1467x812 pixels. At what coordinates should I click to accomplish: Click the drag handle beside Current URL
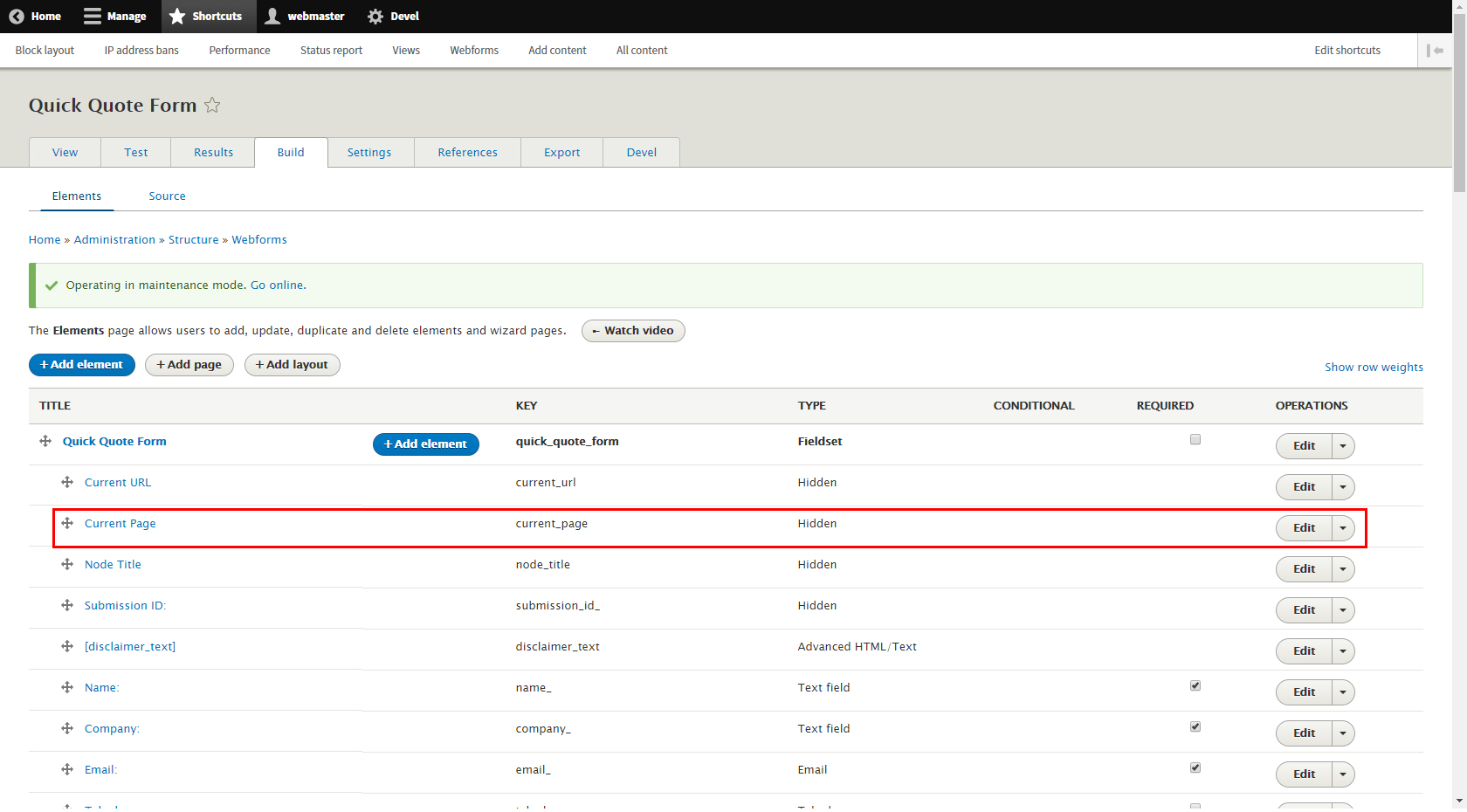pyautogui.click(x=67, y=482)
